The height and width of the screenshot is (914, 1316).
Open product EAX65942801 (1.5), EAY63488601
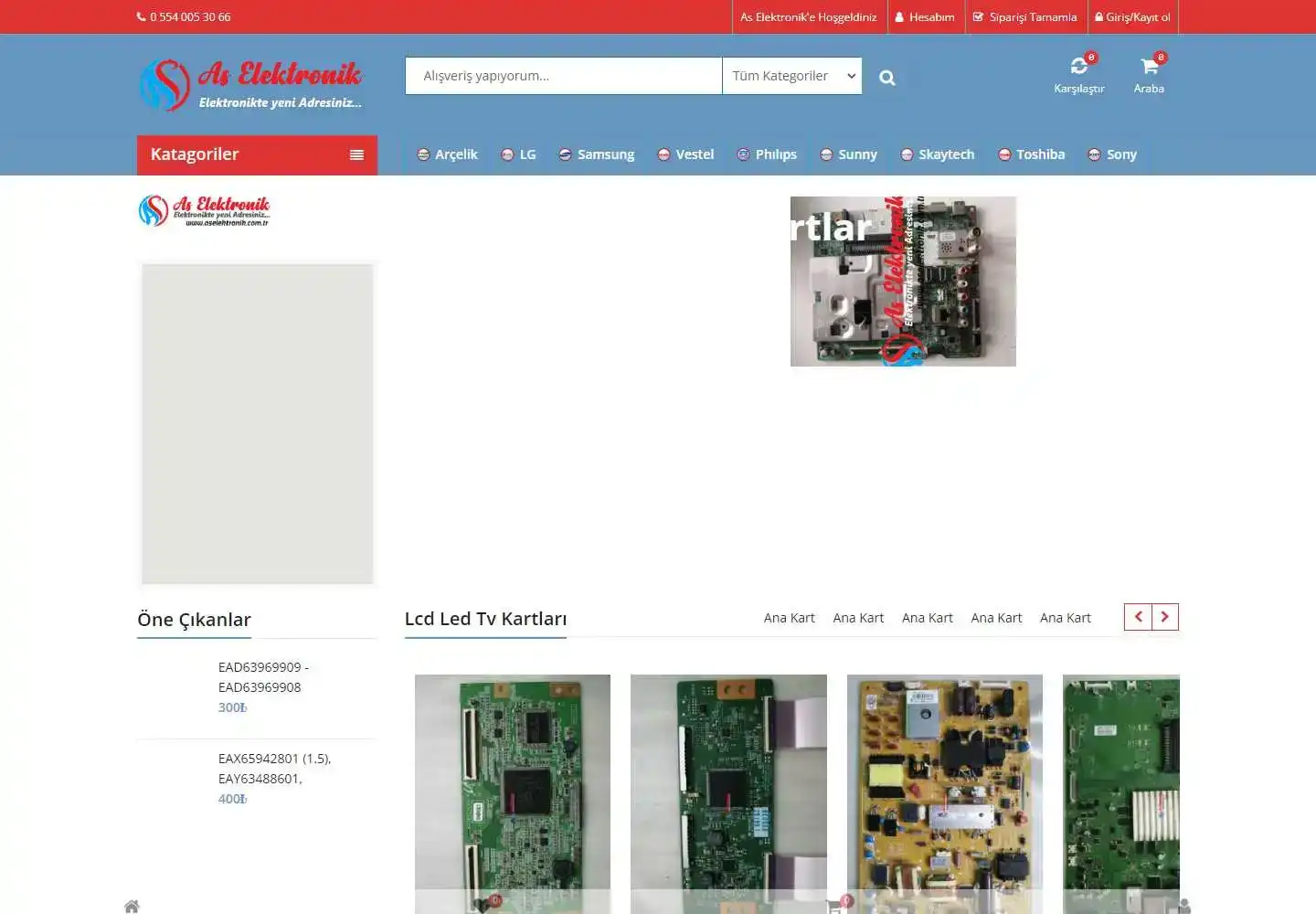[274, 769]
